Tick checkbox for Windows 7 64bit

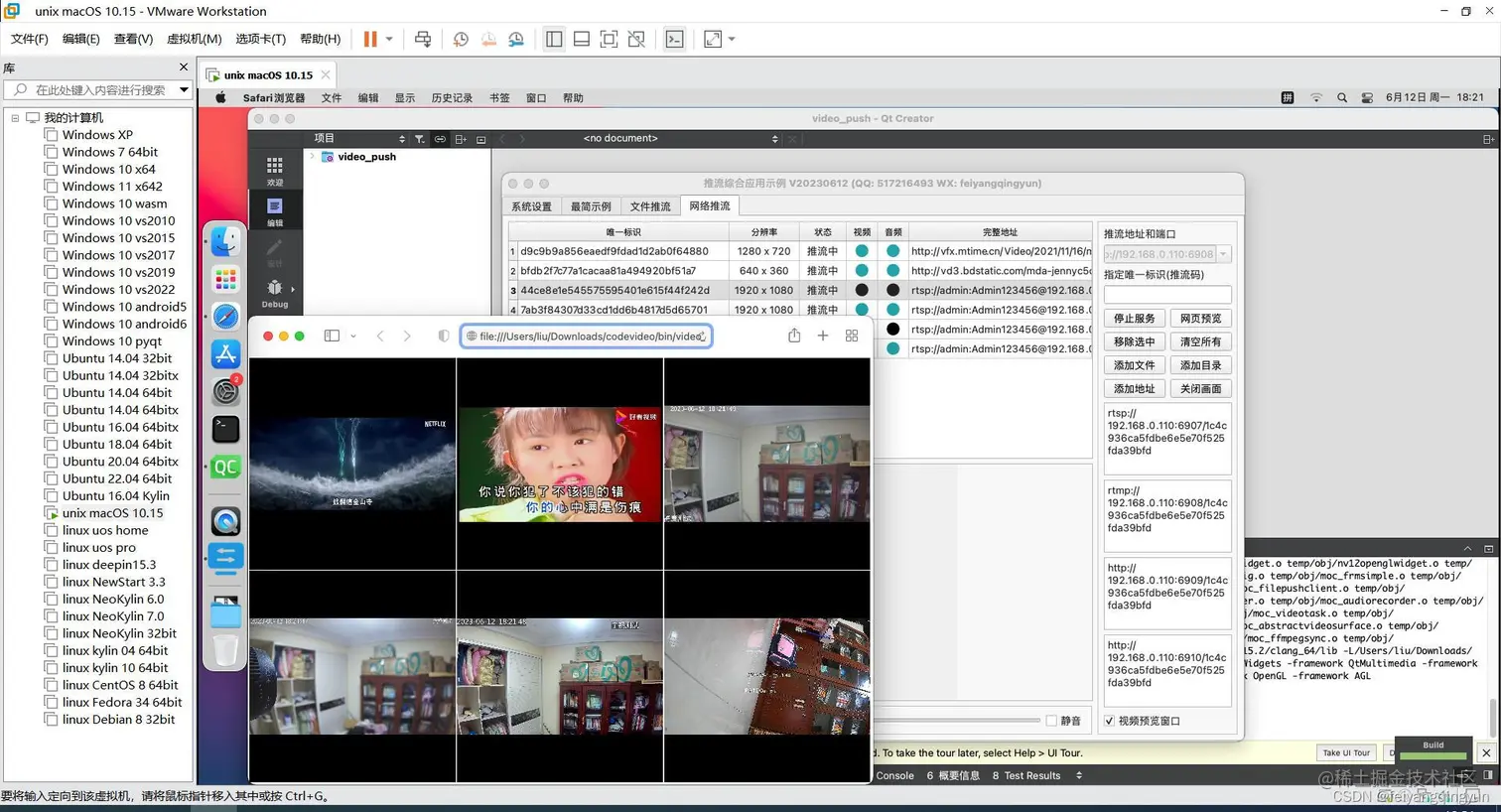click(x=51, y=152)
